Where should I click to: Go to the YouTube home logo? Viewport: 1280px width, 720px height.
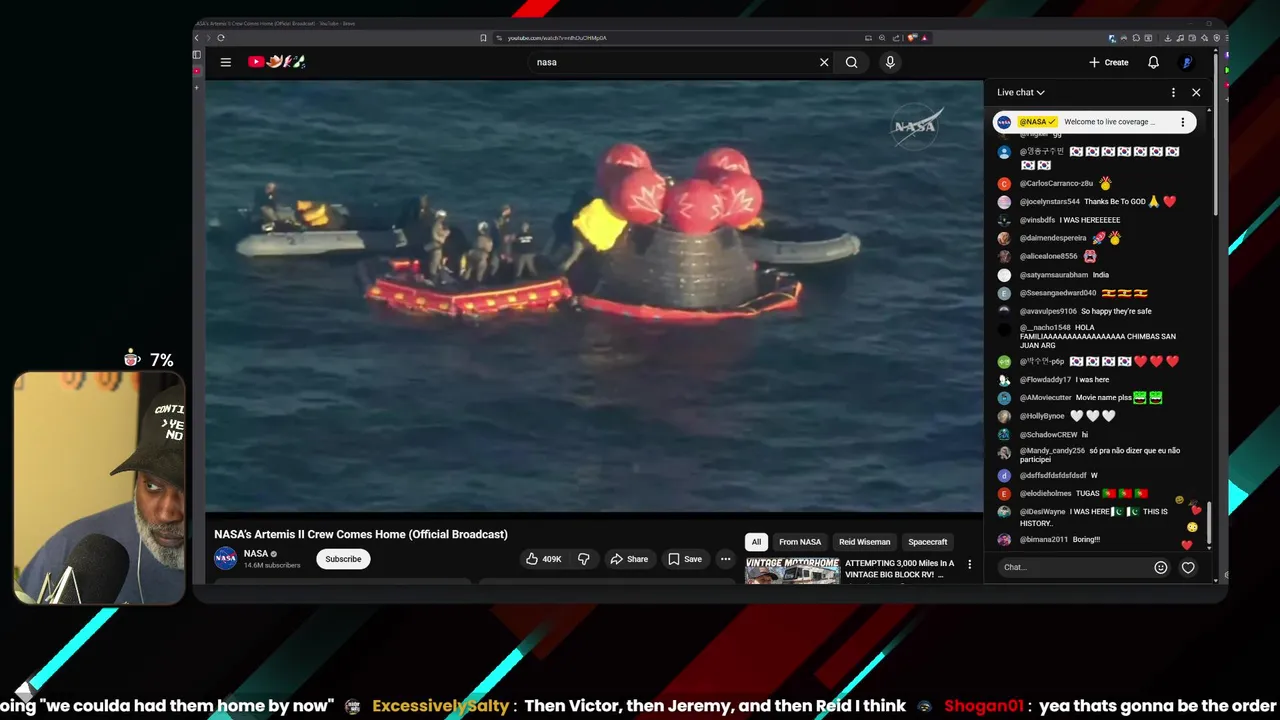(276, 62)
